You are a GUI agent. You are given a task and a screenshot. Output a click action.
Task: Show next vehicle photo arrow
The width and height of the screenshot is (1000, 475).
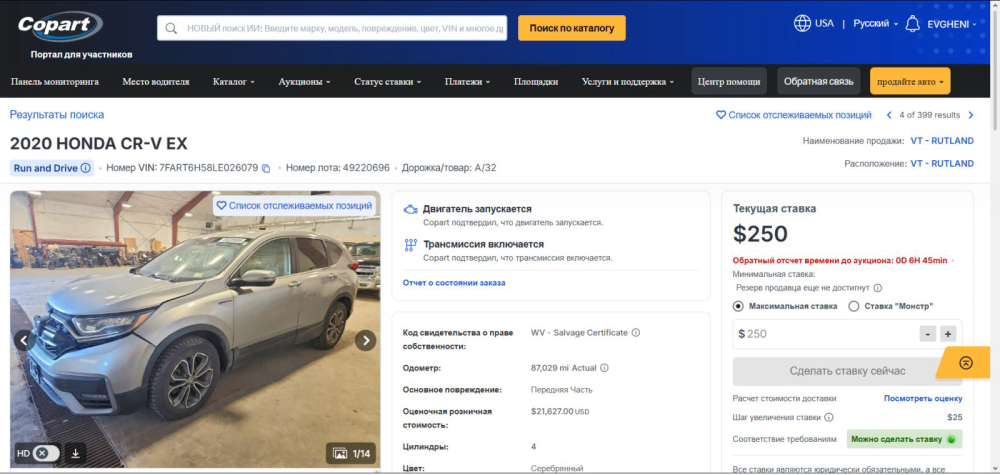tap(365, 340)
